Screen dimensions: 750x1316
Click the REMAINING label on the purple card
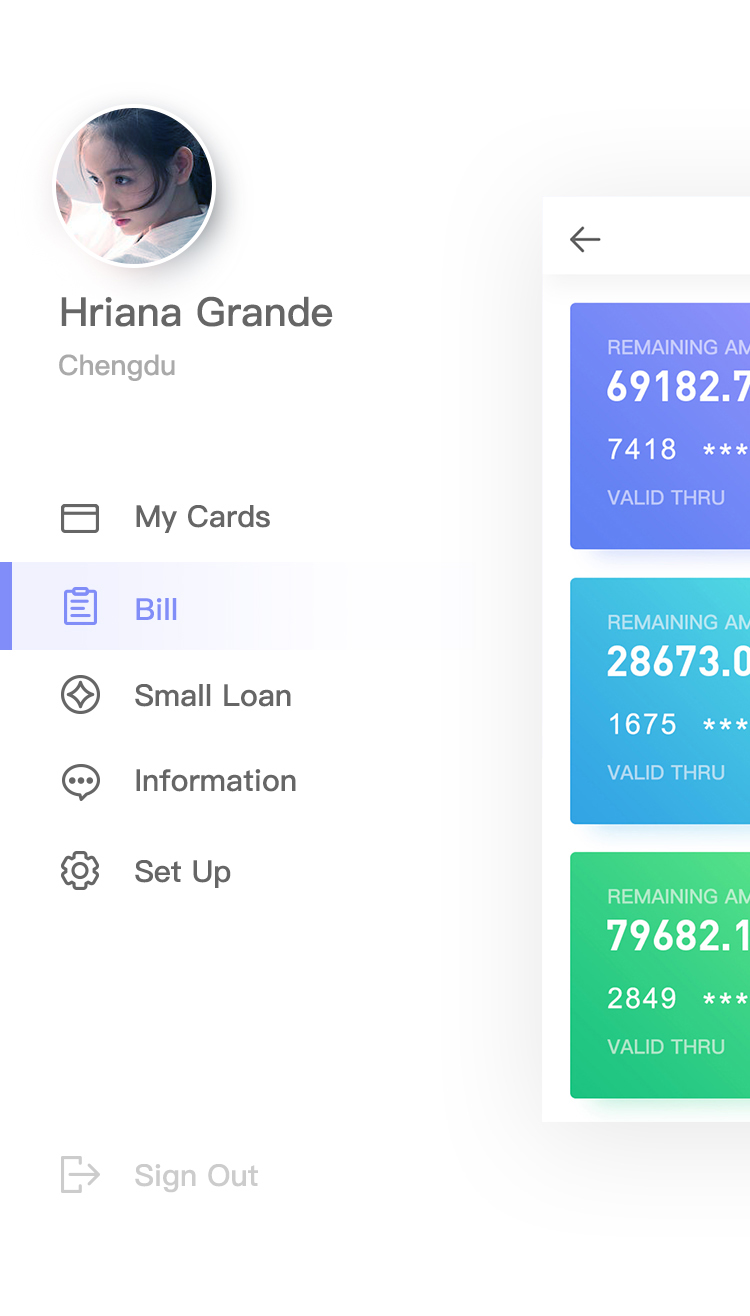tap(678, 348)
